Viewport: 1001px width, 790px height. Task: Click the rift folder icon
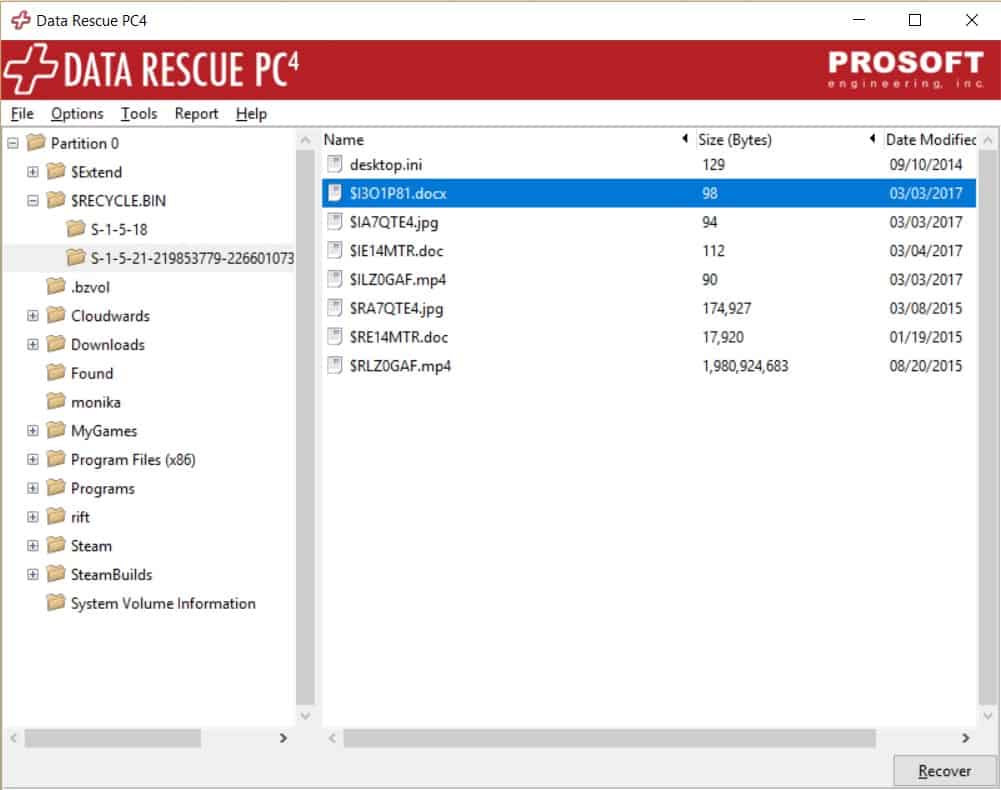[x=56, y=516]
